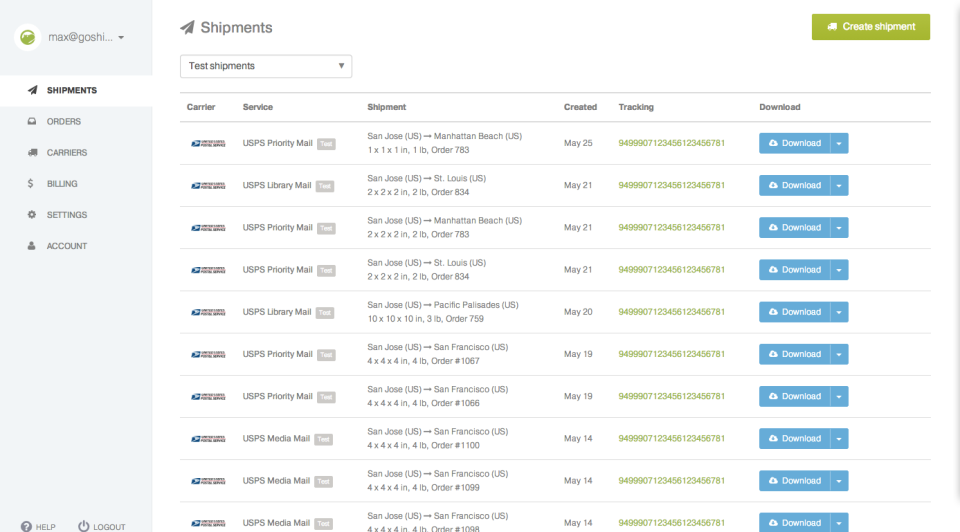The image size is (960, 532).
Task: Expand download options arrow for Order 759
Action: [839, 312]
